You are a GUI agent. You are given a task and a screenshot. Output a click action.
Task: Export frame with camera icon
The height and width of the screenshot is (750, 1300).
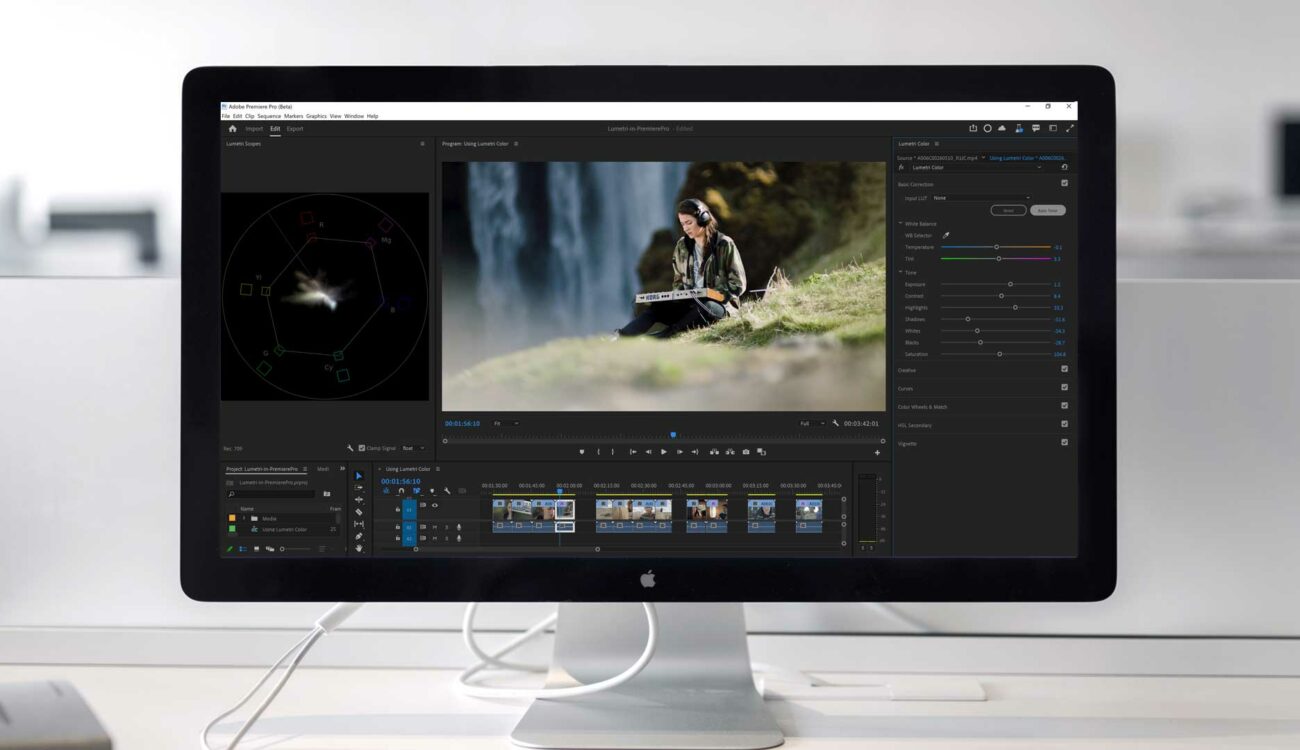pos(746,452)
